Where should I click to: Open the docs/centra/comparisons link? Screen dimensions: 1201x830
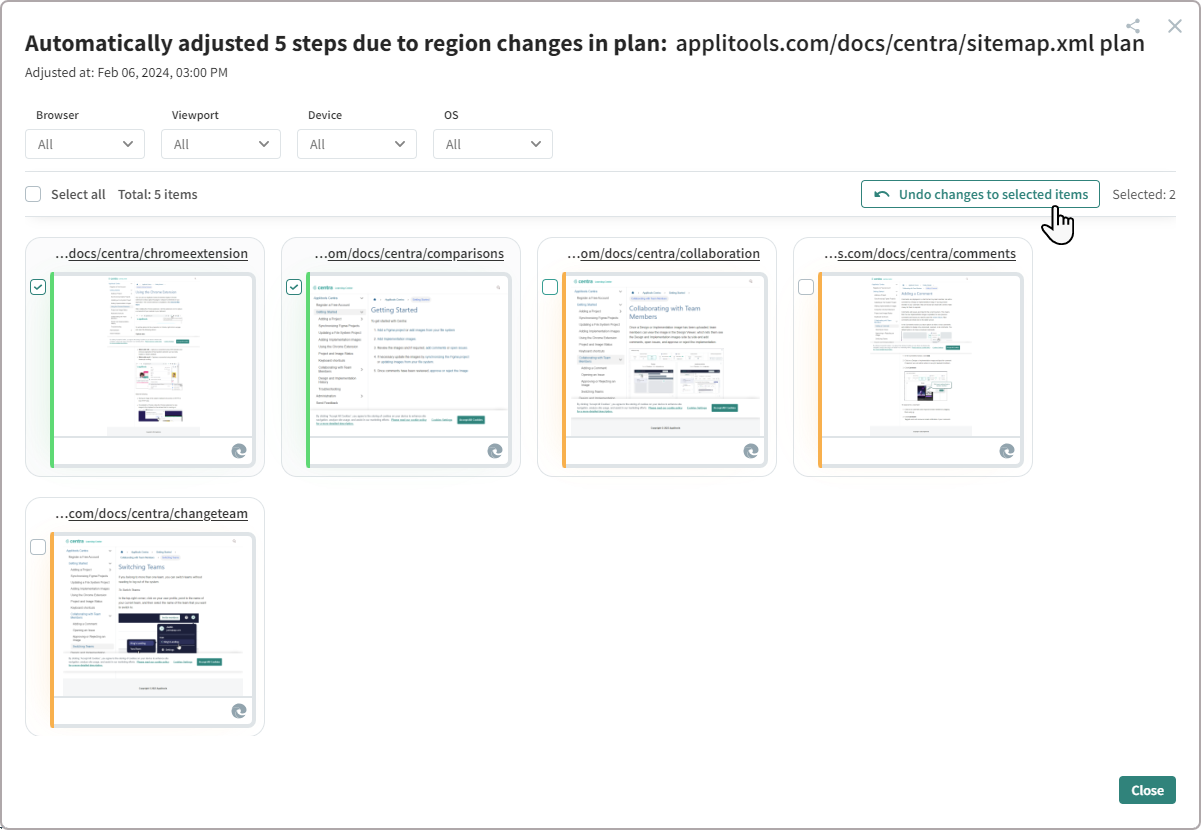409,253
